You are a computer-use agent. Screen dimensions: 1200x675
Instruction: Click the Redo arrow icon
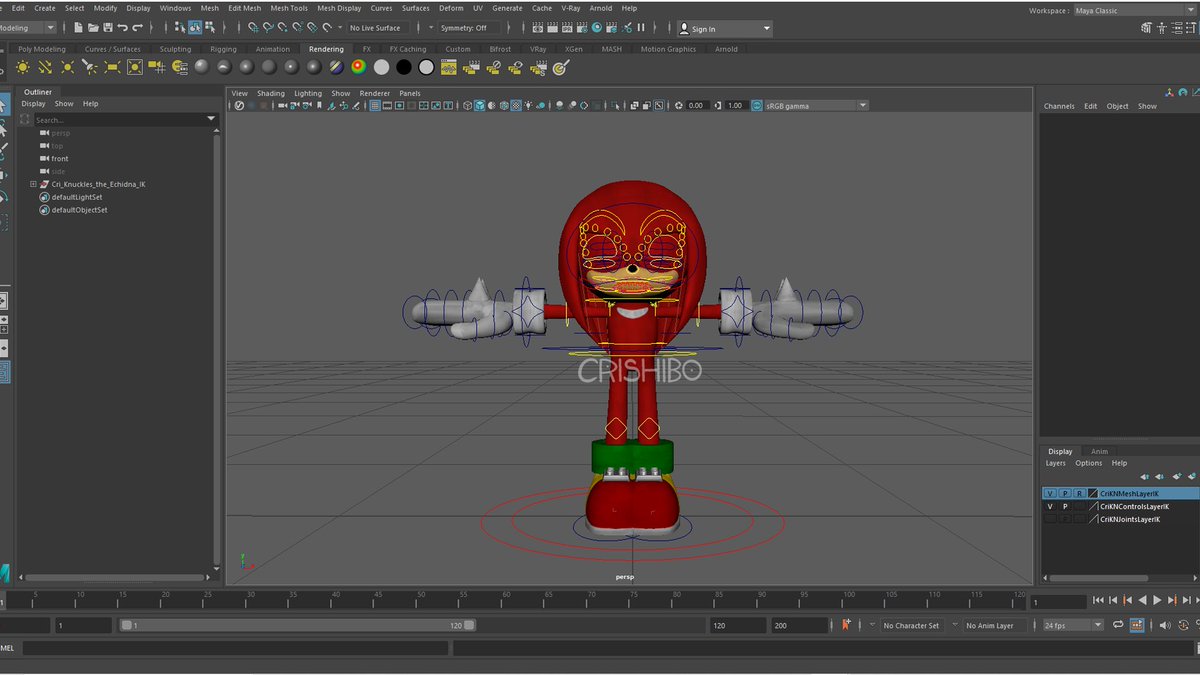[x=137, y=28]
